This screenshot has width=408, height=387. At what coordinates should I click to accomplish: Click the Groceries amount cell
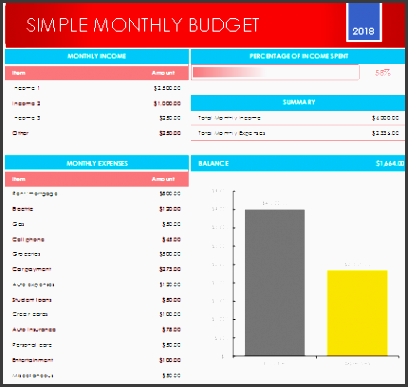[x=170, y=254]
